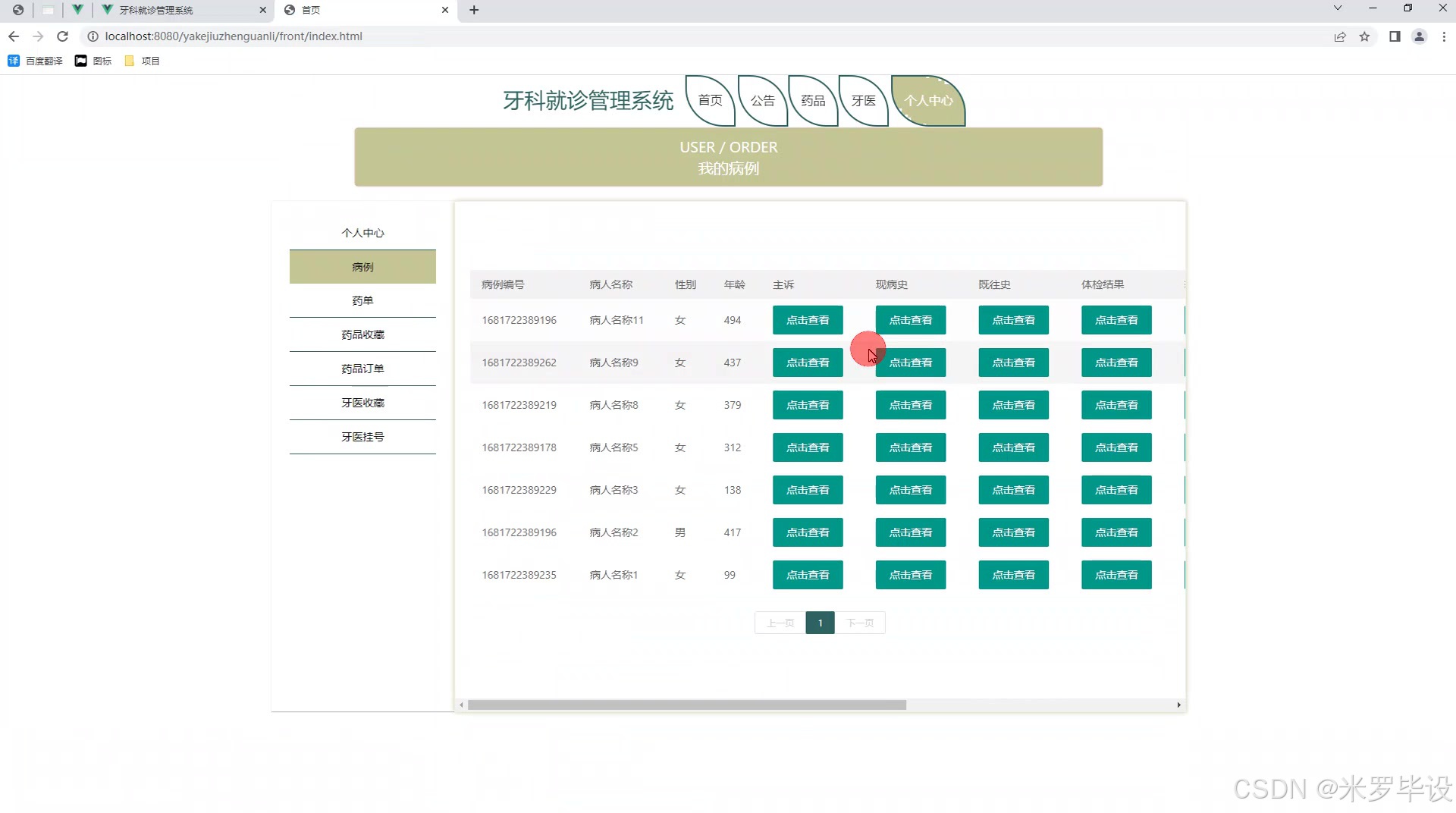Select page 1 in pagination
This screenshot has width=1456, height=813.
pyautogui.click(x=820, y=623)
